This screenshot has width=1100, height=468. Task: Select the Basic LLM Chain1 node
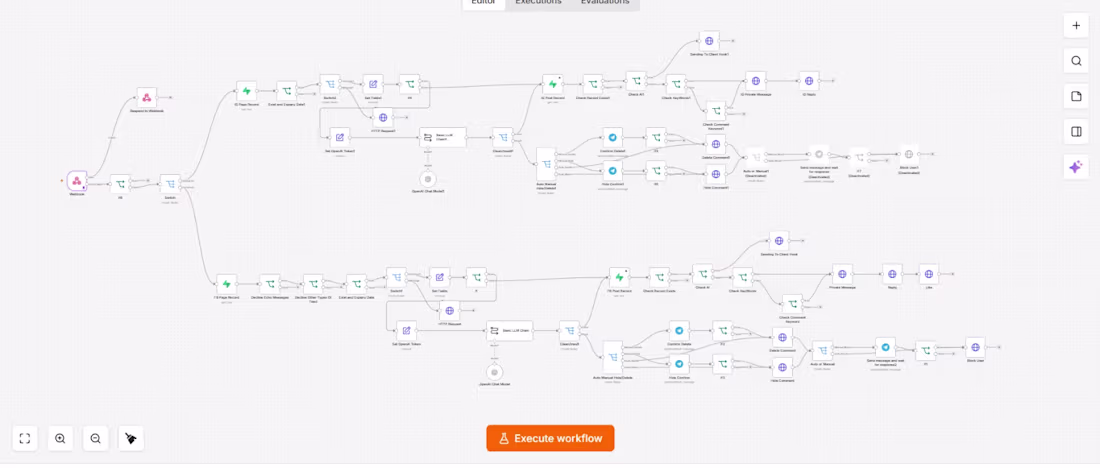(x=443, y=138)
